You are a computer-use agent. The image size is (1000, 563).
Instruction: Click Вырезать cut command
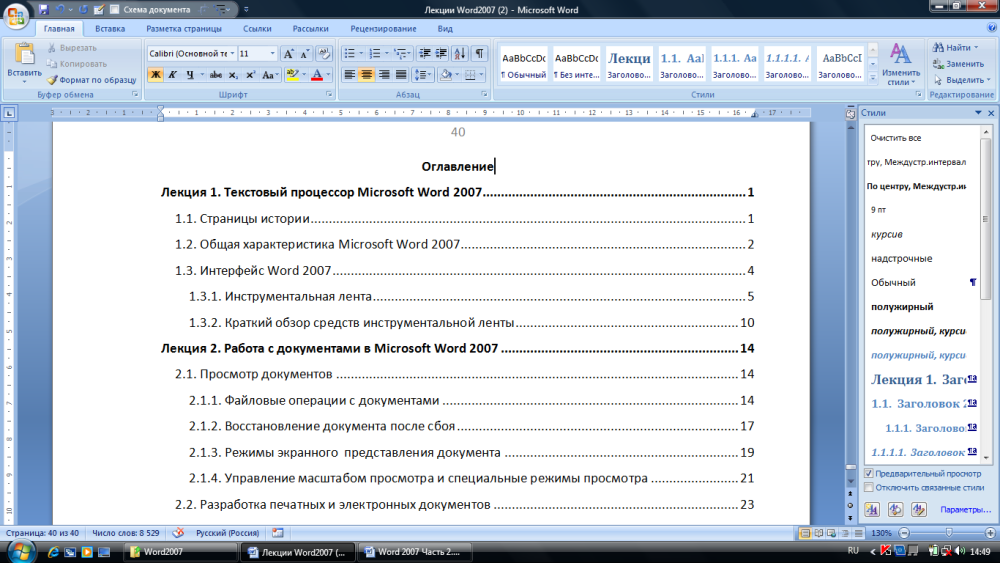click(72, 48)
